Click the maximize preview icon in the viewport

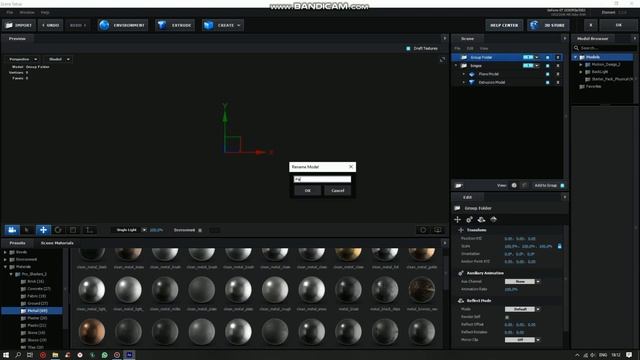[442, 60]
